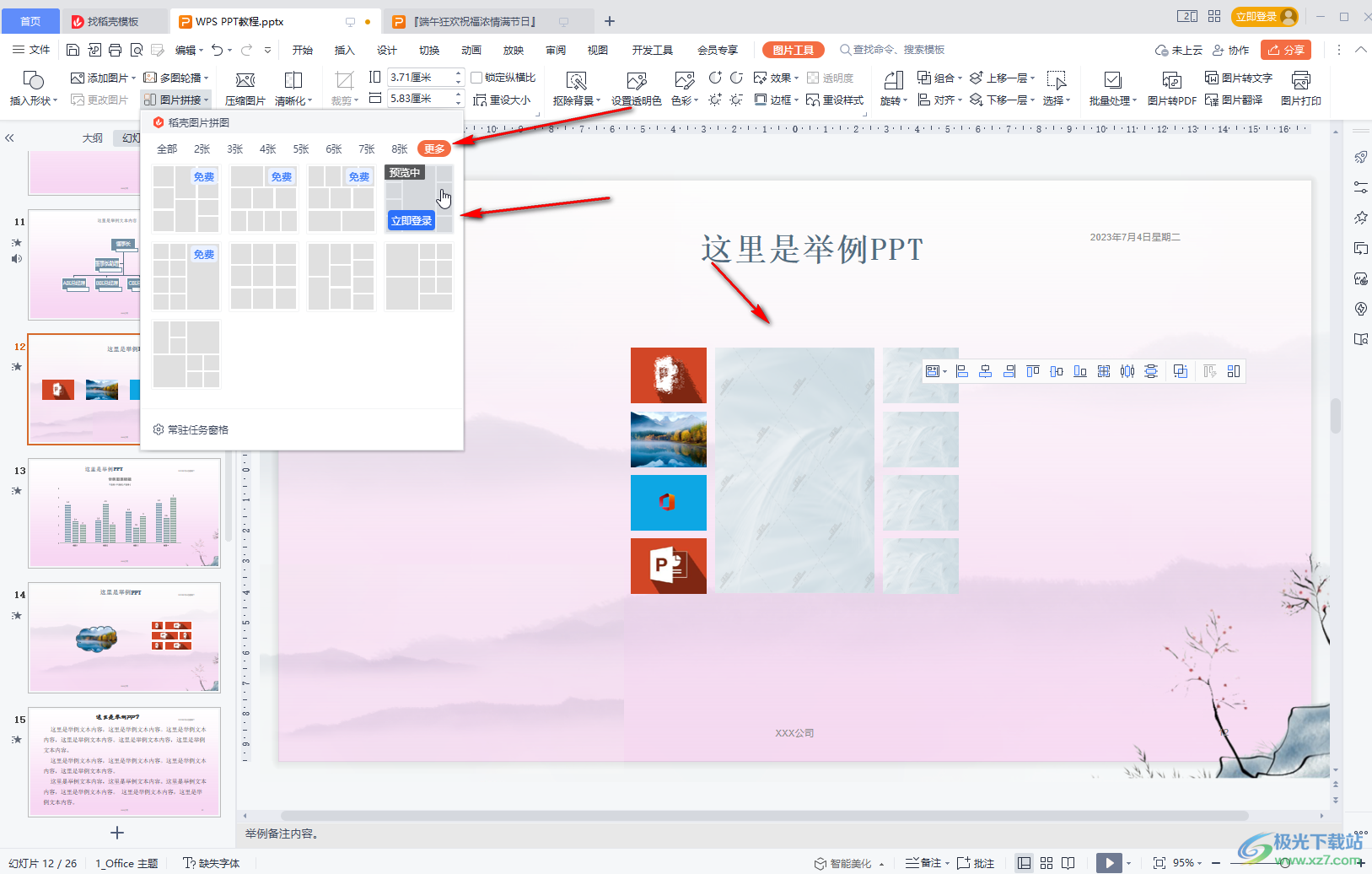Viewport: 1372px width, 874px height.
Task: Click the Set Transparent Color (设置透明色) icon
Action: coord(637,80)
